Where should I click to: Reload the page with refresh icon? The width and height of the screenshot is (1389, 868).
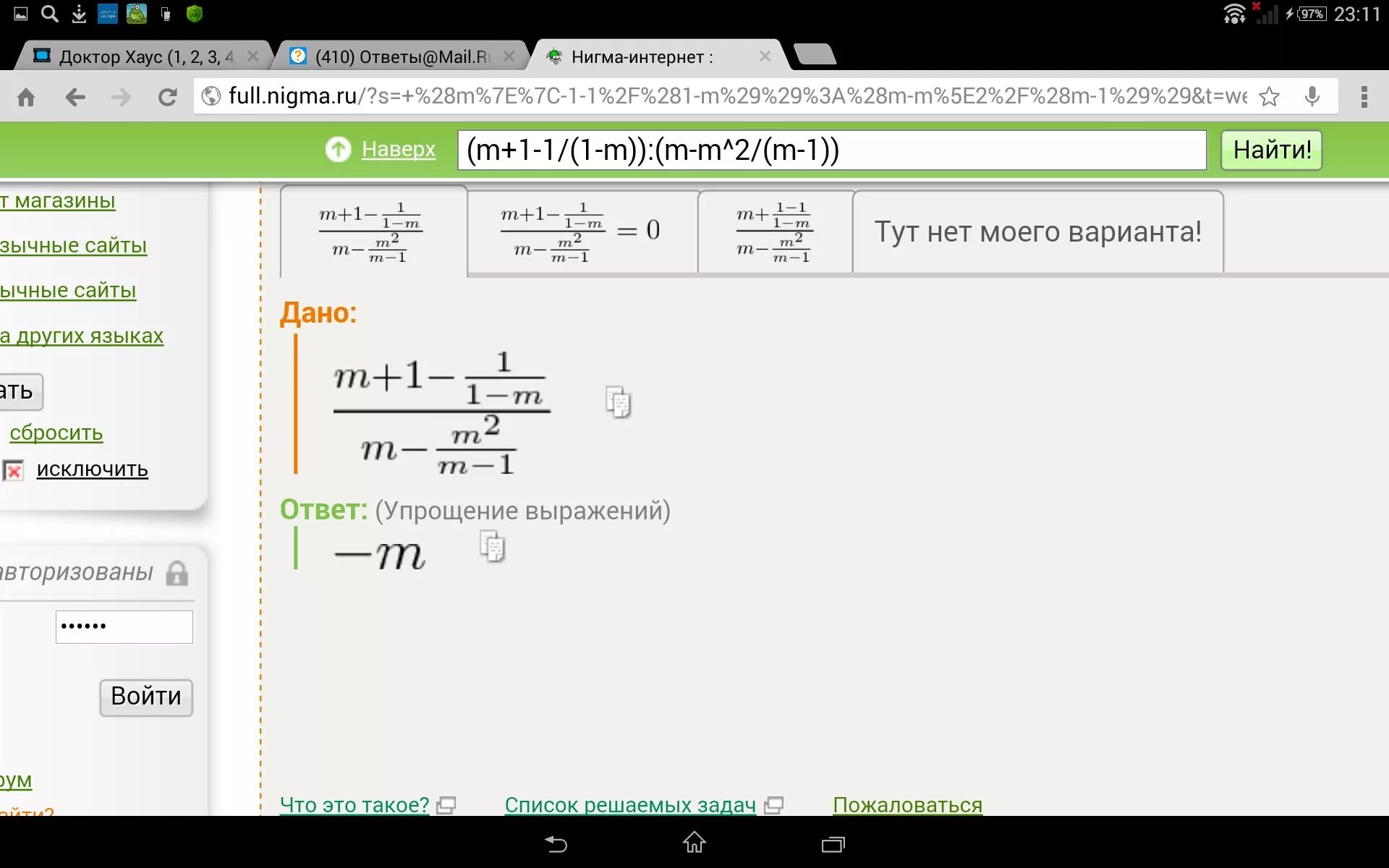[168, 96]
